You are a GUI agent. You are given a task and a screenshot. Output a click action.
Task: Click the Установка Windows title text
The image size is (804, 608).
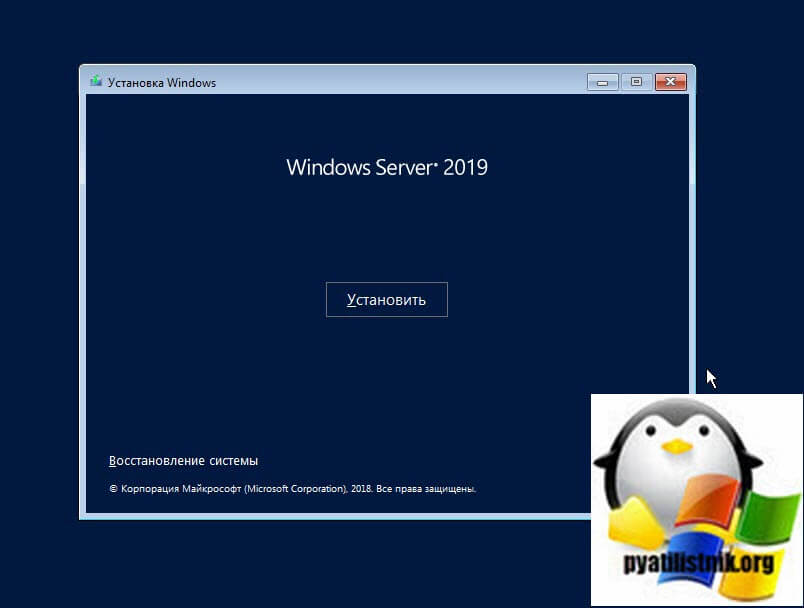(162, 83)
